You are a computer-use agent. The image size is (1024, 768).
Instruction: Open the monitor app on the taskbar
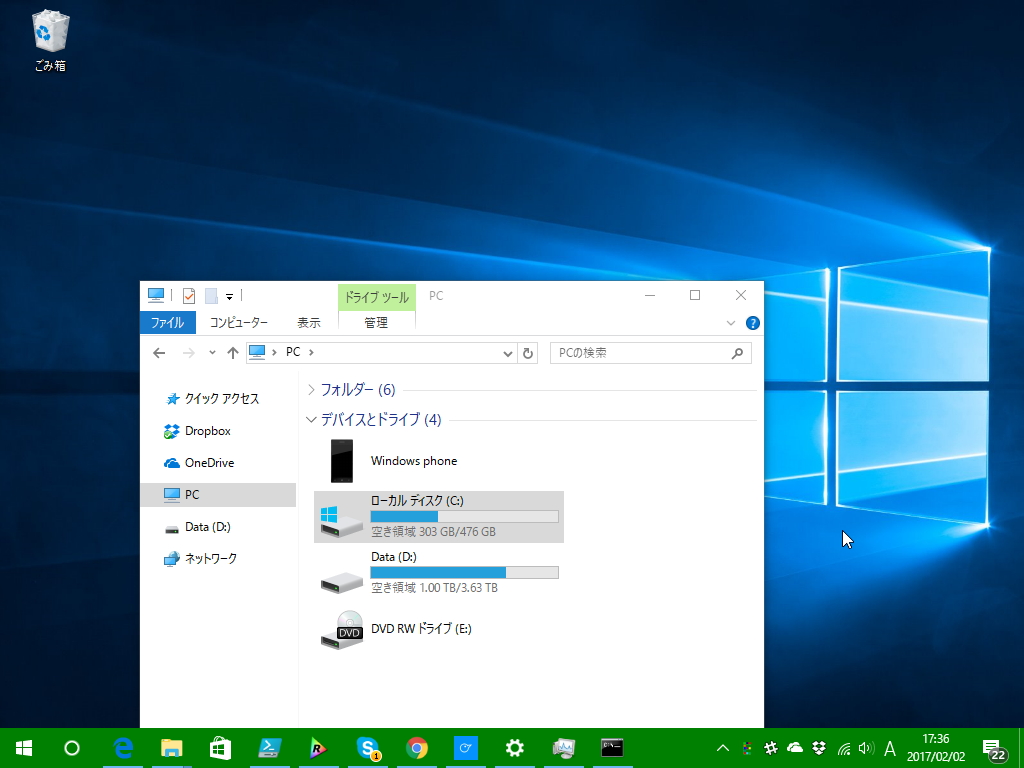pyautogui.click(x=563, y=748)
